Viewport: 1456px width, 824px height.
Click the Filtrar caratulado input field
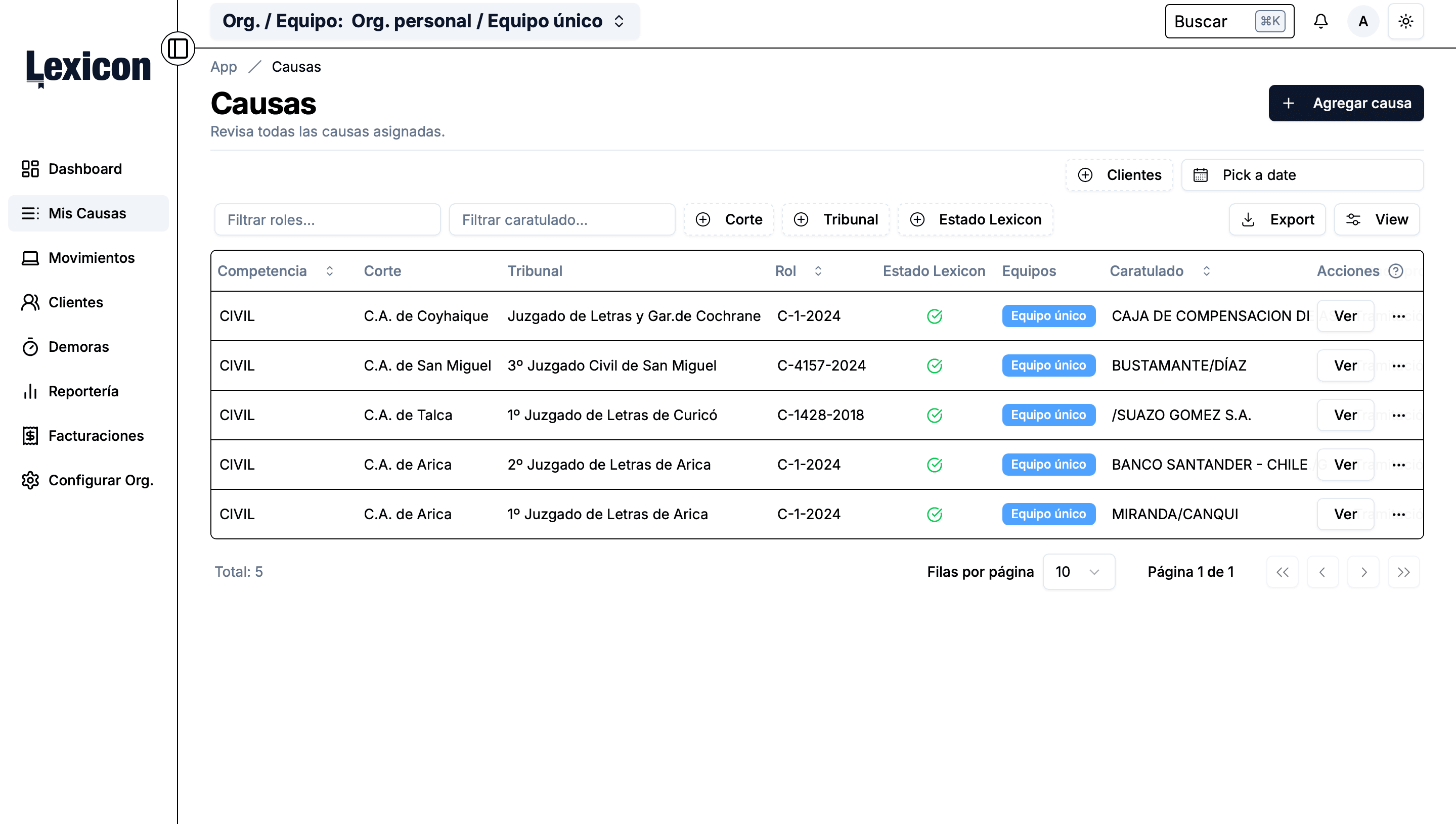click(x=562, y=219)
